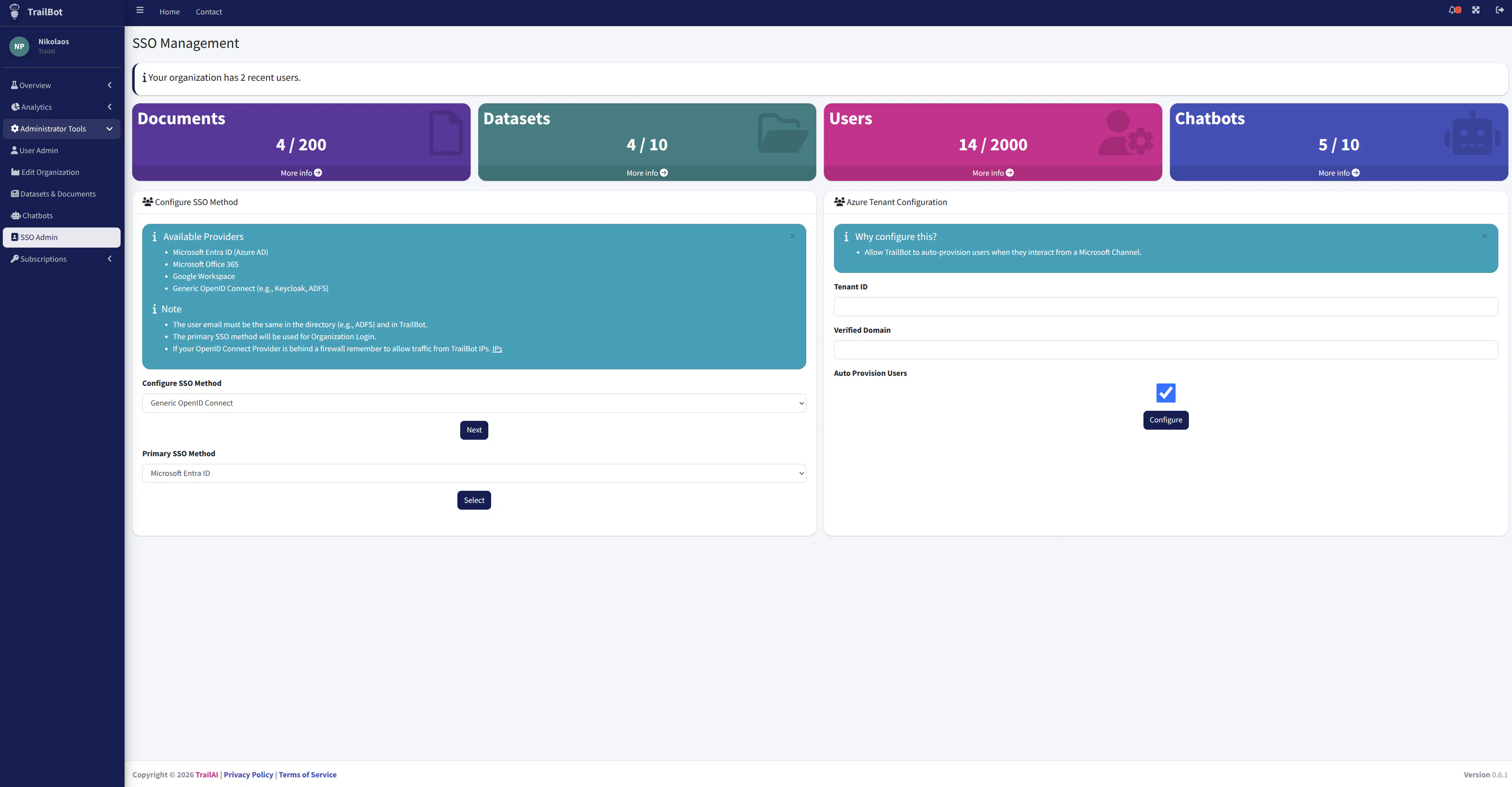Click the Verified Domain input field

click(x=1166, y=350)
